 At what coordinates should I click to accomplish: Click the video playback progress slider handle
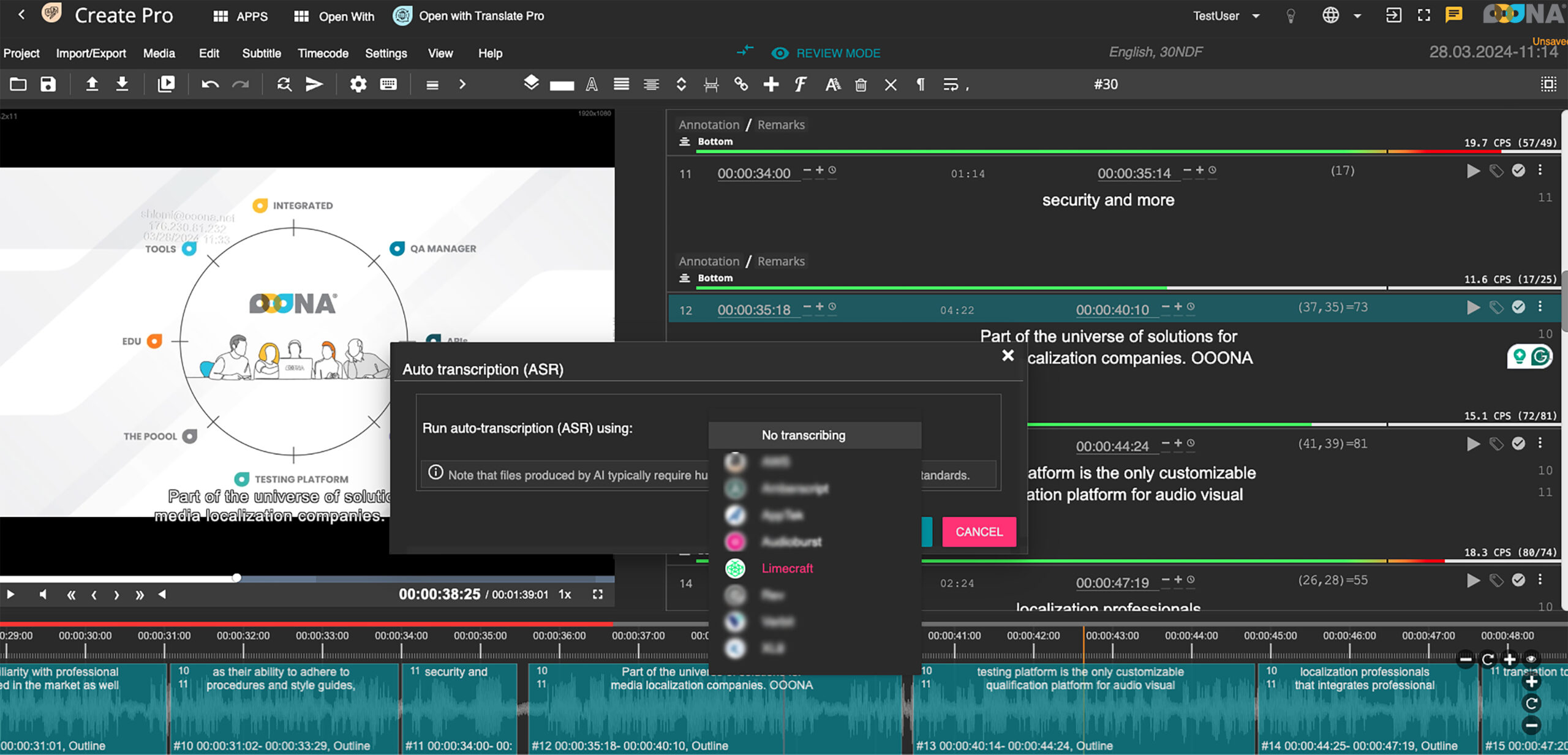pos(236,577)
